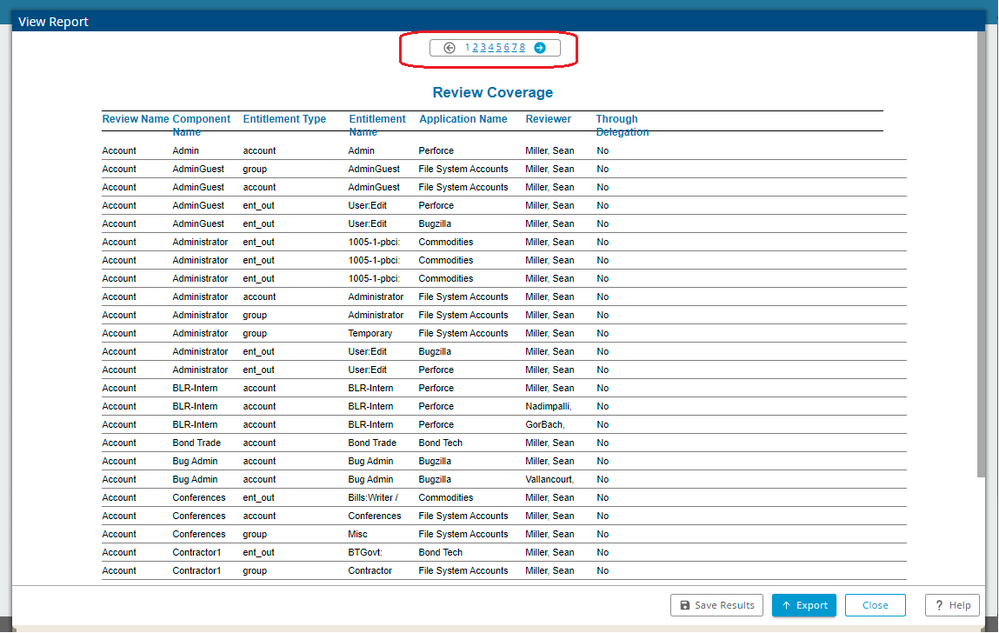Click the Reviewer column header

pos(548,119)
